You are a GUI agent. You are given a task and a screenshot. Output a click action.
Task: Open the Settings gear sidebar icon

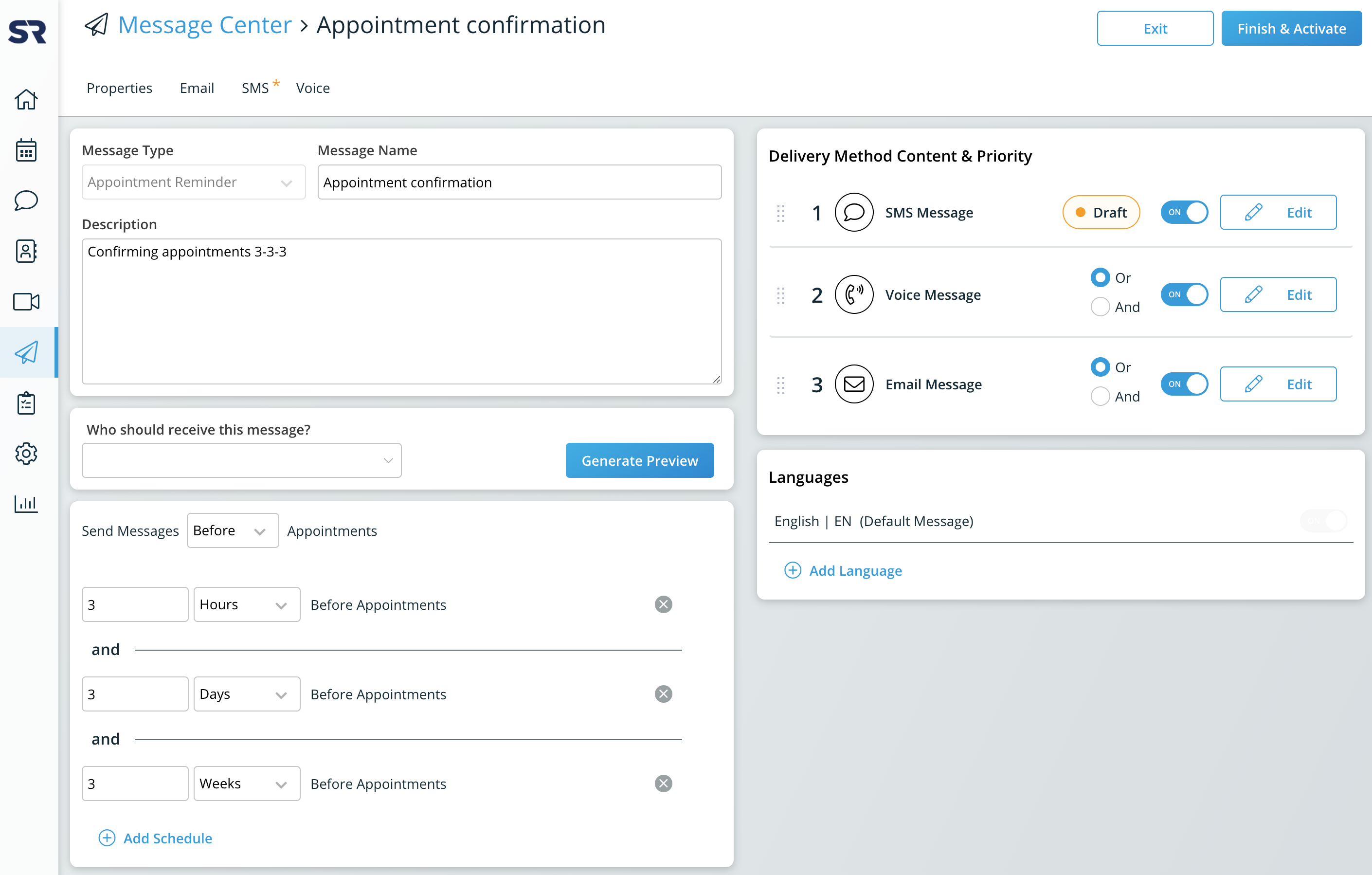tap(26, 454)
